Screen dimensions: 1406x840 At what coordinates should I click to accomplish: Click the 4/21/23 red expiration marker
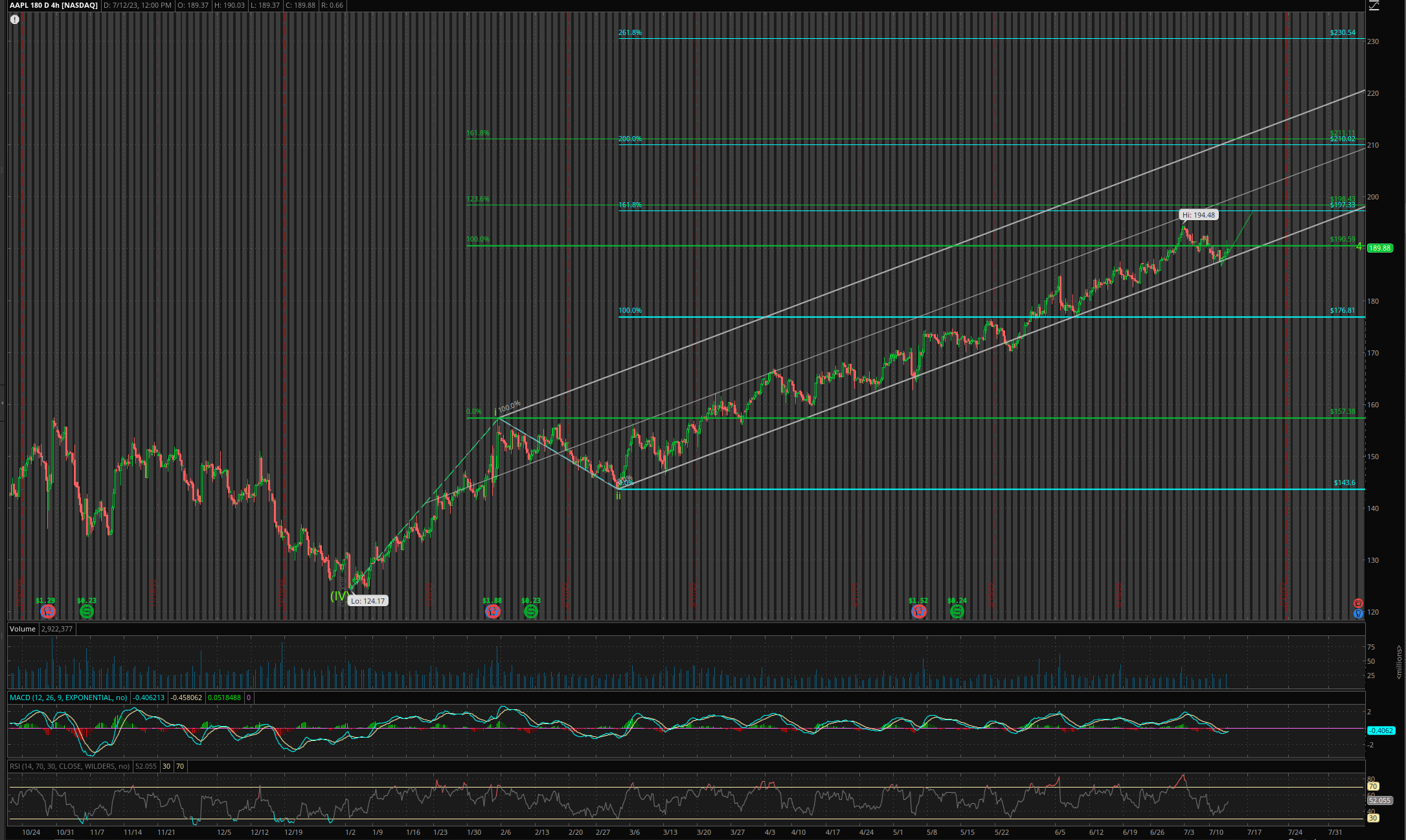pos(855,595)
